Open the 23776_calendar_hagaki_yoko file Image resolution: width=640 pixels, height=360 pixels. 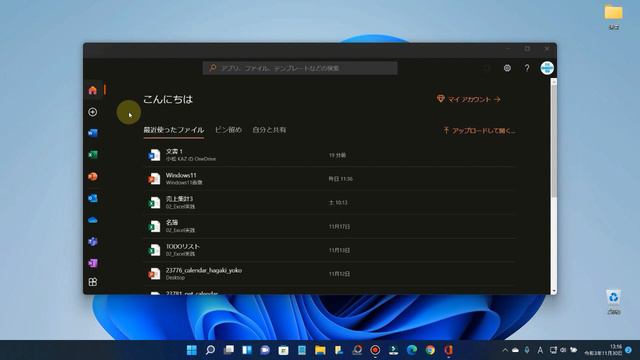pyautogui.click(x=329, y=273)
